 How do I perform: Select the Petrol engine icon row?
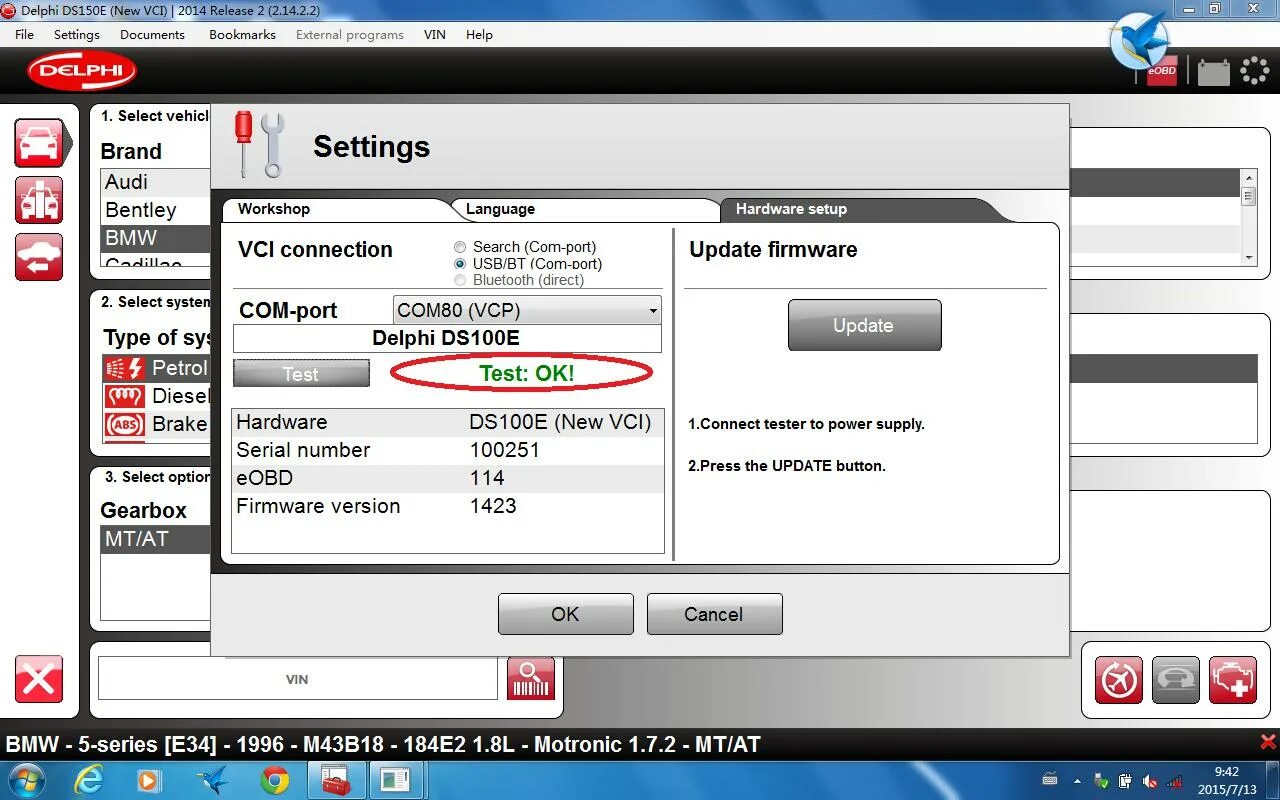click(x=156, y=368)
